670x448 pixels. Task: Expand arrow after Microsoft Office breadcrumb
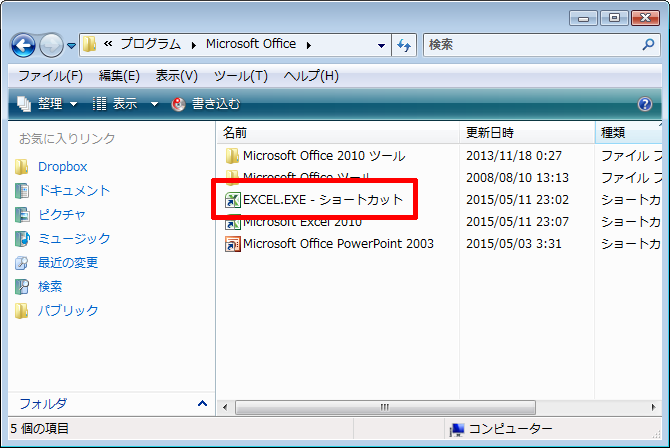pyautogui.click(x=309, y=45)
